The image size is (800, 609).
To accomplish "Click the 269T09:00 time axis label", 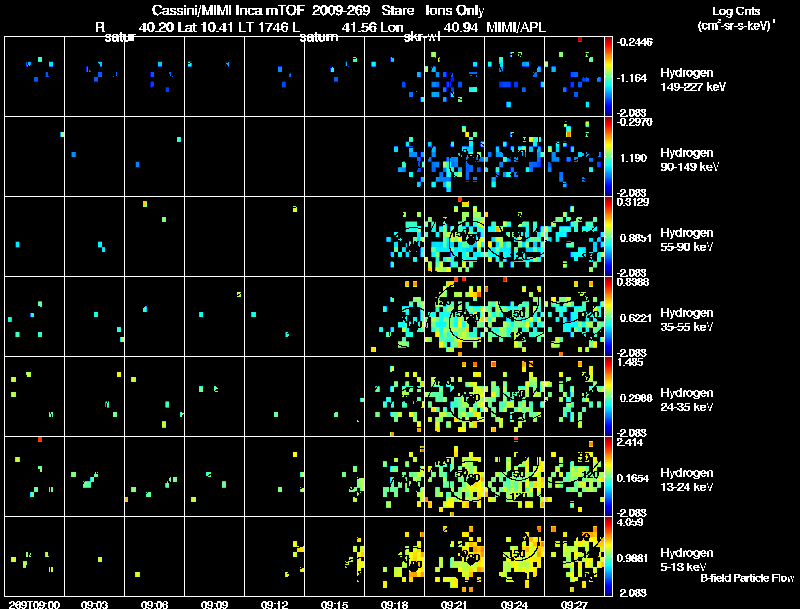I will pos(34,604).
